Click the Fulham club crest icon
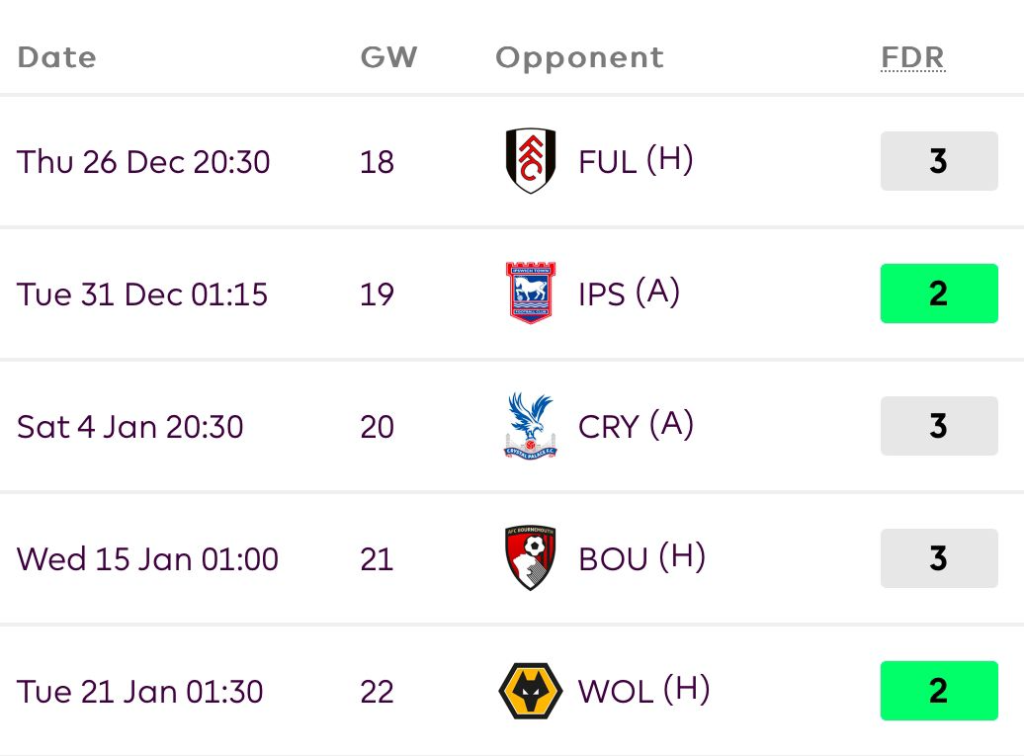The width and height of the screenshot is (1024, 756). coord(530,161)
